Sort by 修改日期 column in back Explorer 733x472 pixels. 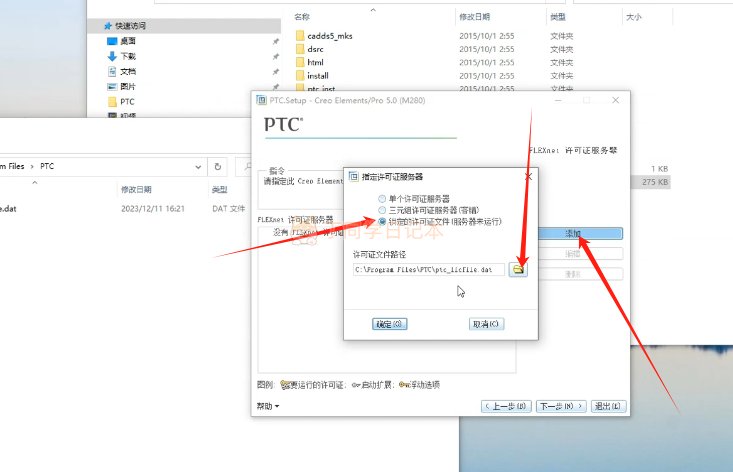click(474, 17)
